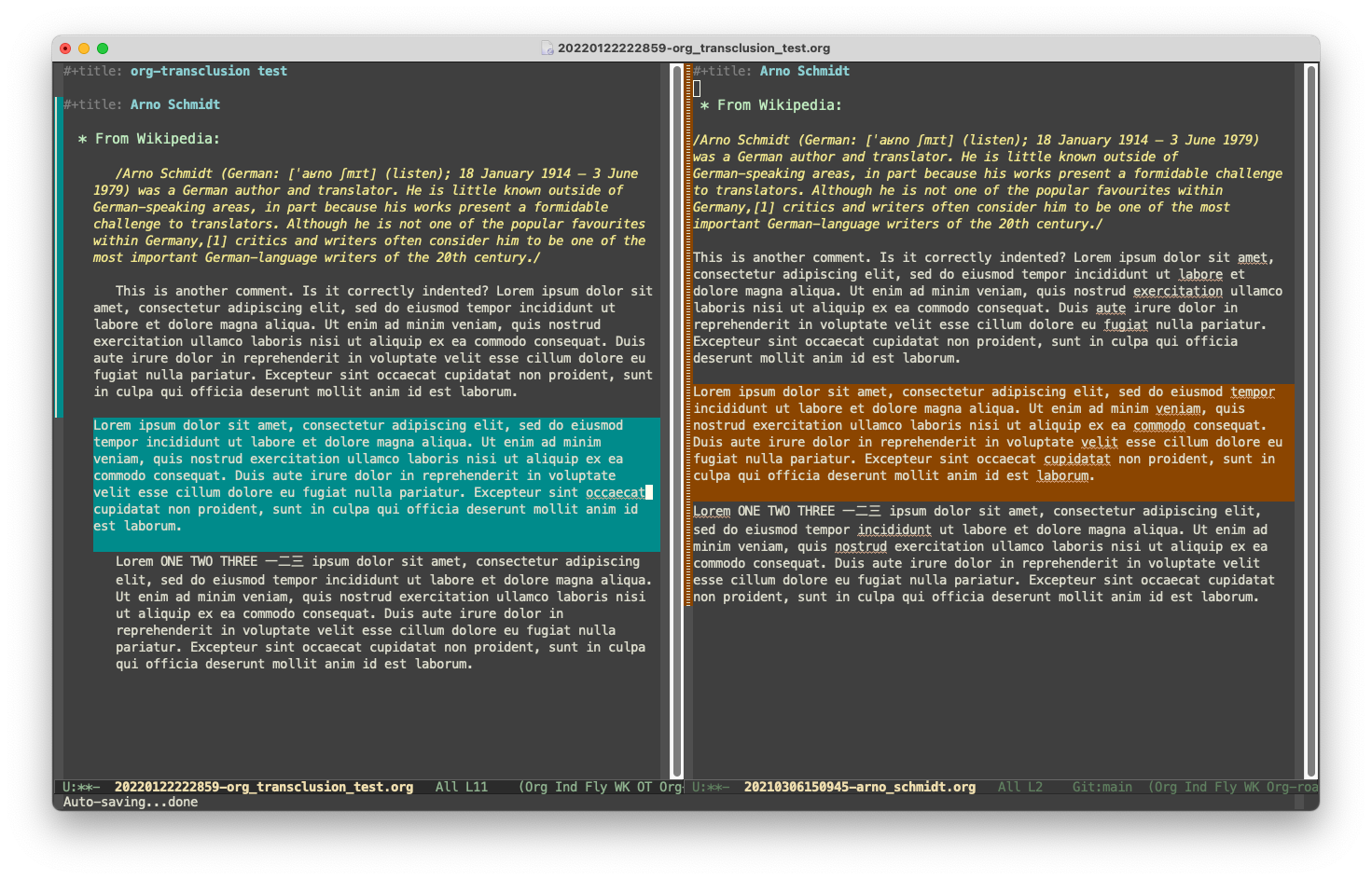Minimize the window using the yellow button

click(84, 48)
